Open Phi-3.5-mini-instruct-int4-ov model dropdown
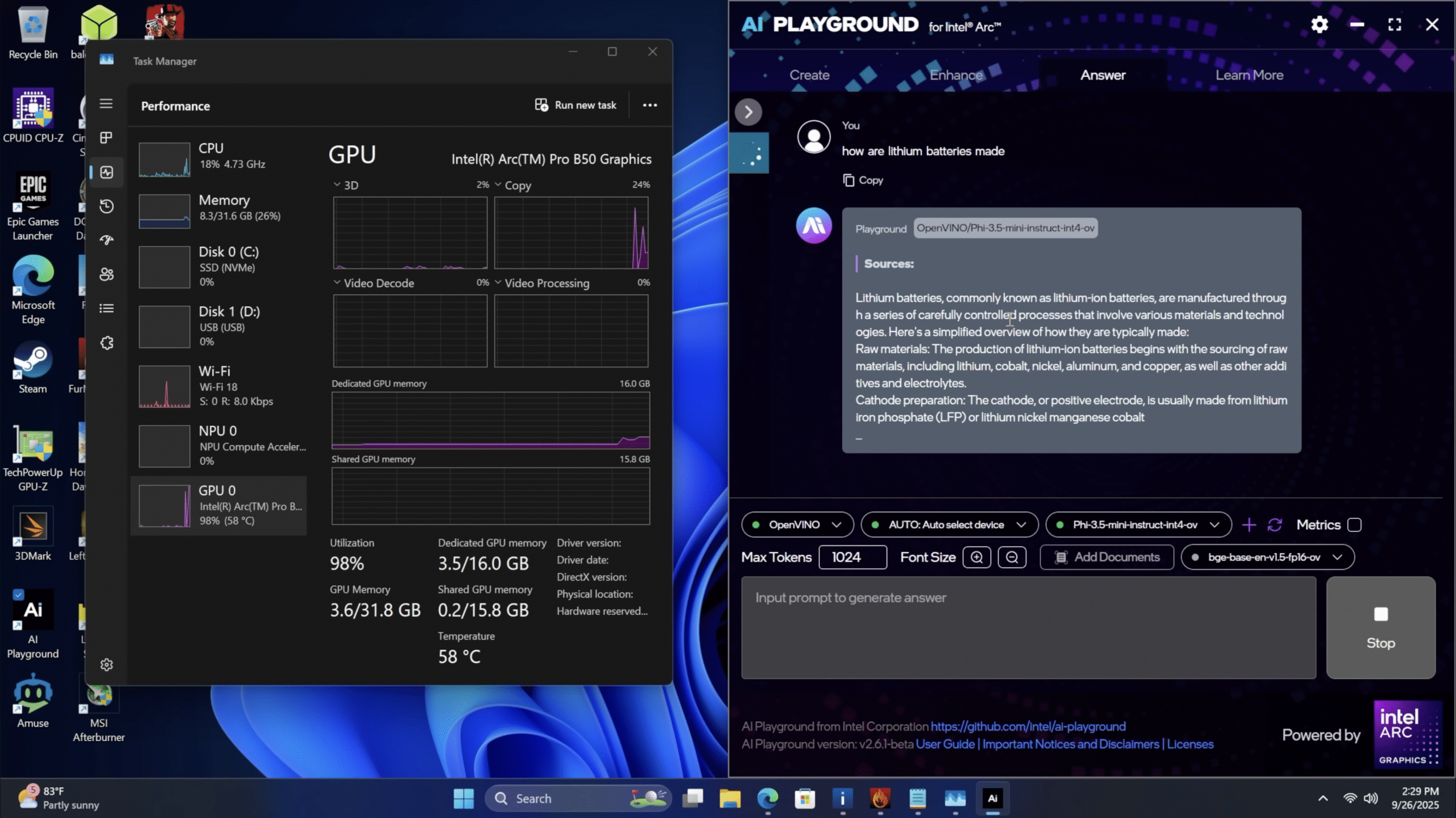 point(1138,524)
